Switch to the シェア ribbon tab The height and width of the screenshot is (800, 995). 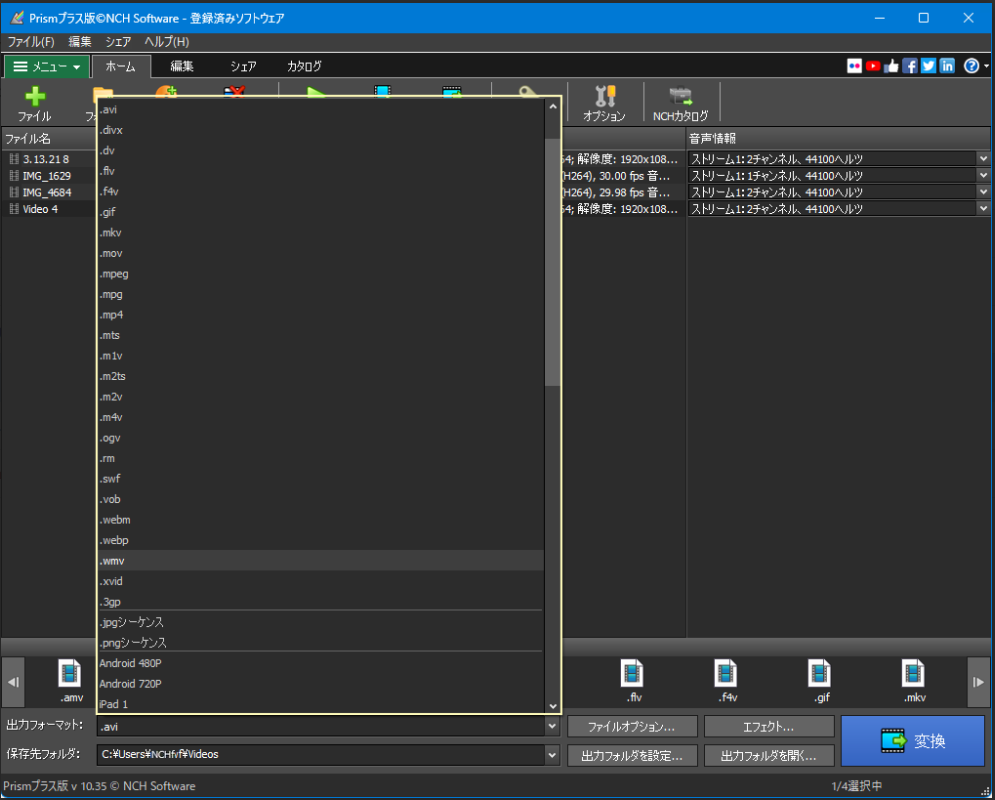[x=243, y=67]
